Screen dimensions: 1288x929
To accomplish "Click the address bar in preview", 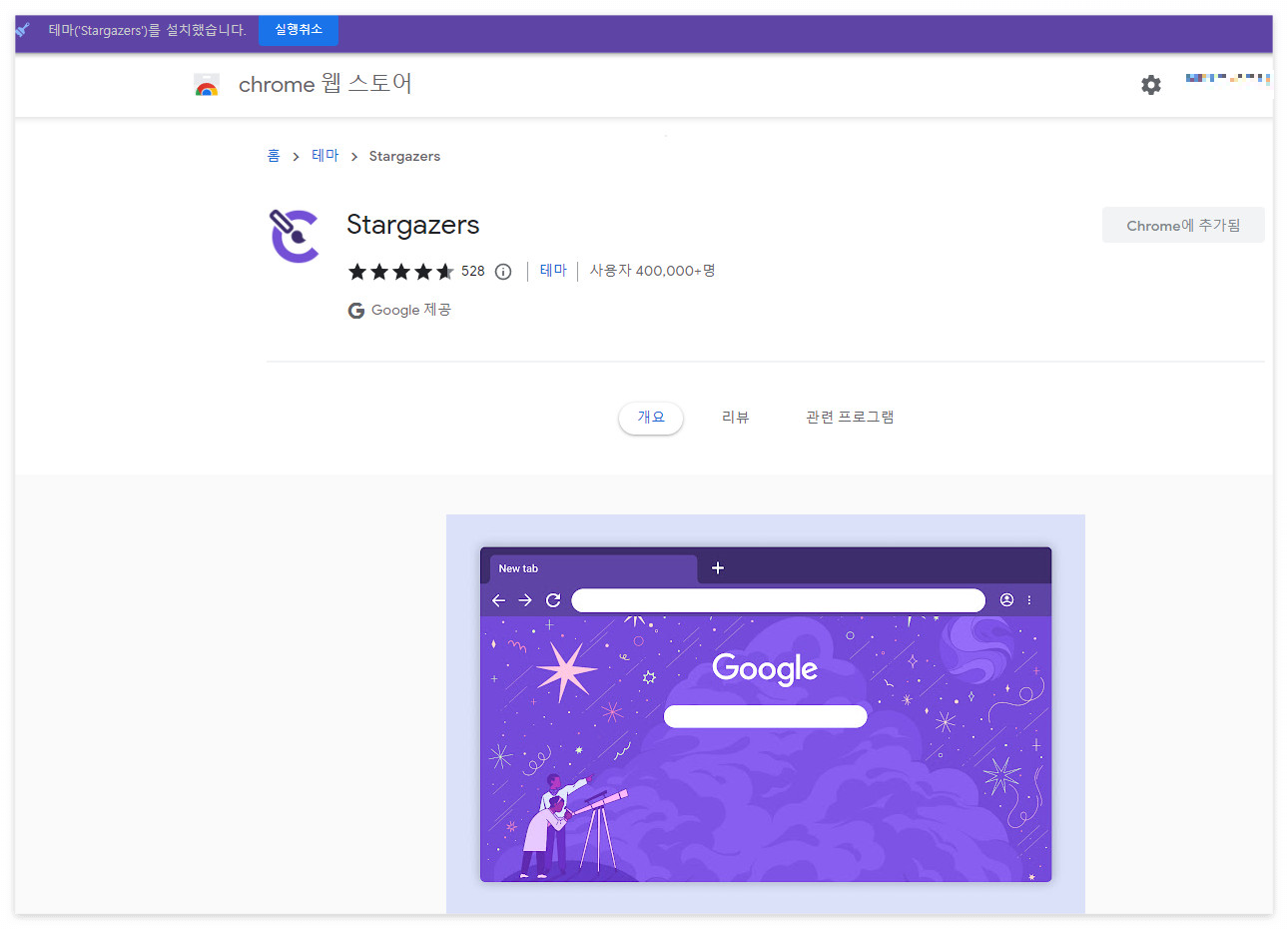I will [779, 600].
